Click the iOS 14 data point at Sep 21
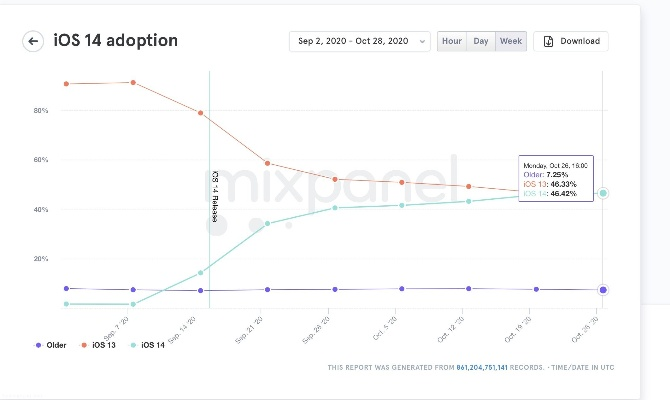670x400 pixels. point(267,224)
